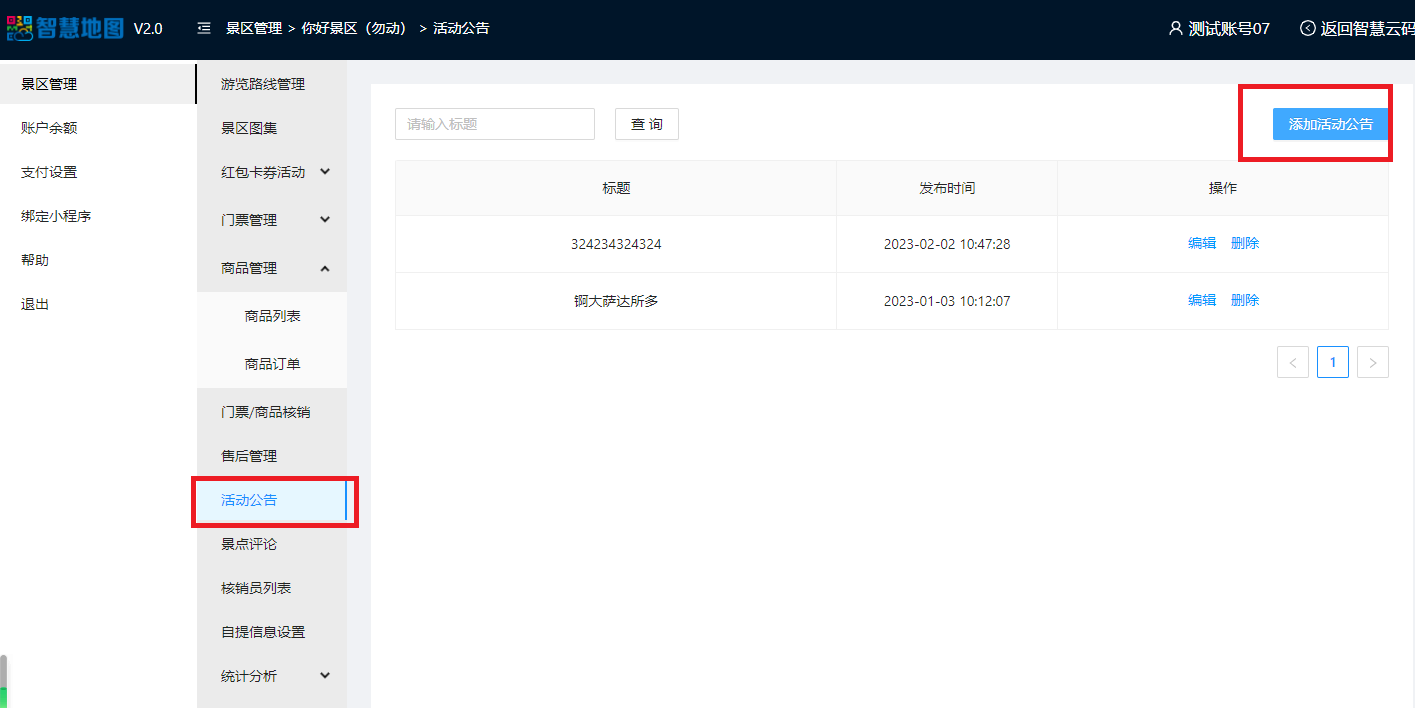
Task: Go to the next page arrow
Action: (1372, 362)
